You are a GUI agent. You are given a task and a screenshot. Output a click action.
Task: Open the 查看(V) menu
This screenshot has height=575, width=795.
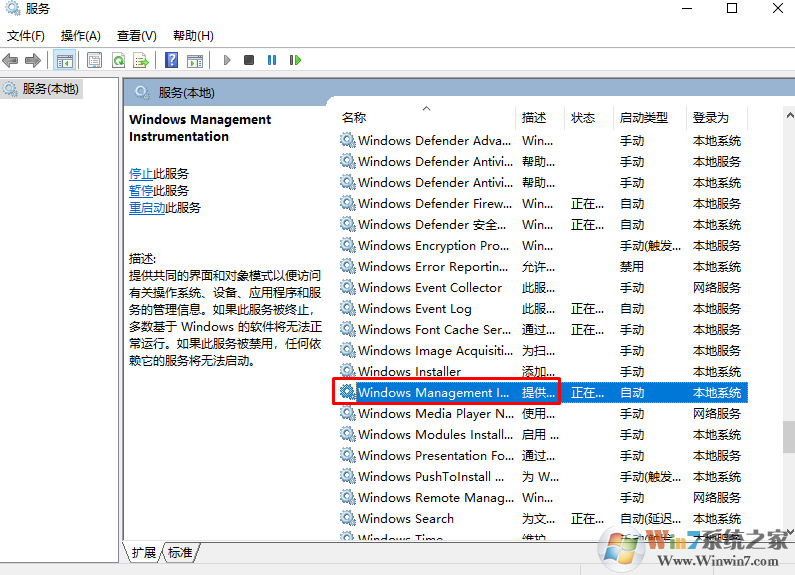tap(136, 36)
